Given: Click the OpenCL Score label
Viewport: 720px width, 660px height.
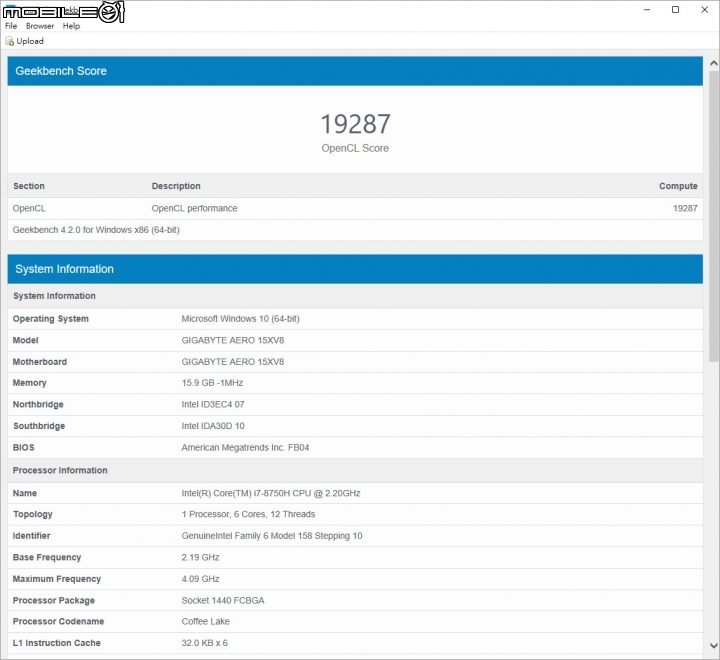Looking at the screenshot, I should [x=355, y=148].
